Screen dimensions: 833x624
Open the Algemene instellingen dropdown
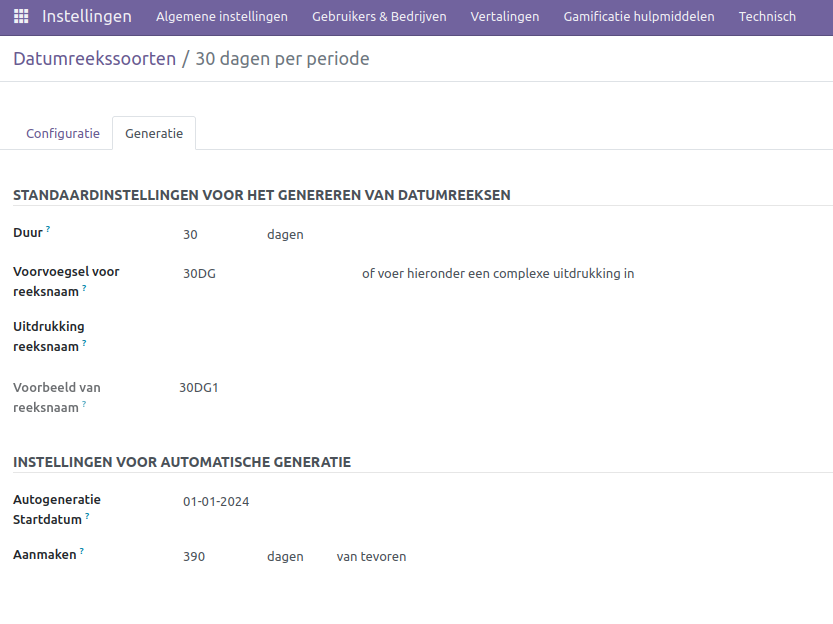click(221, 16)
